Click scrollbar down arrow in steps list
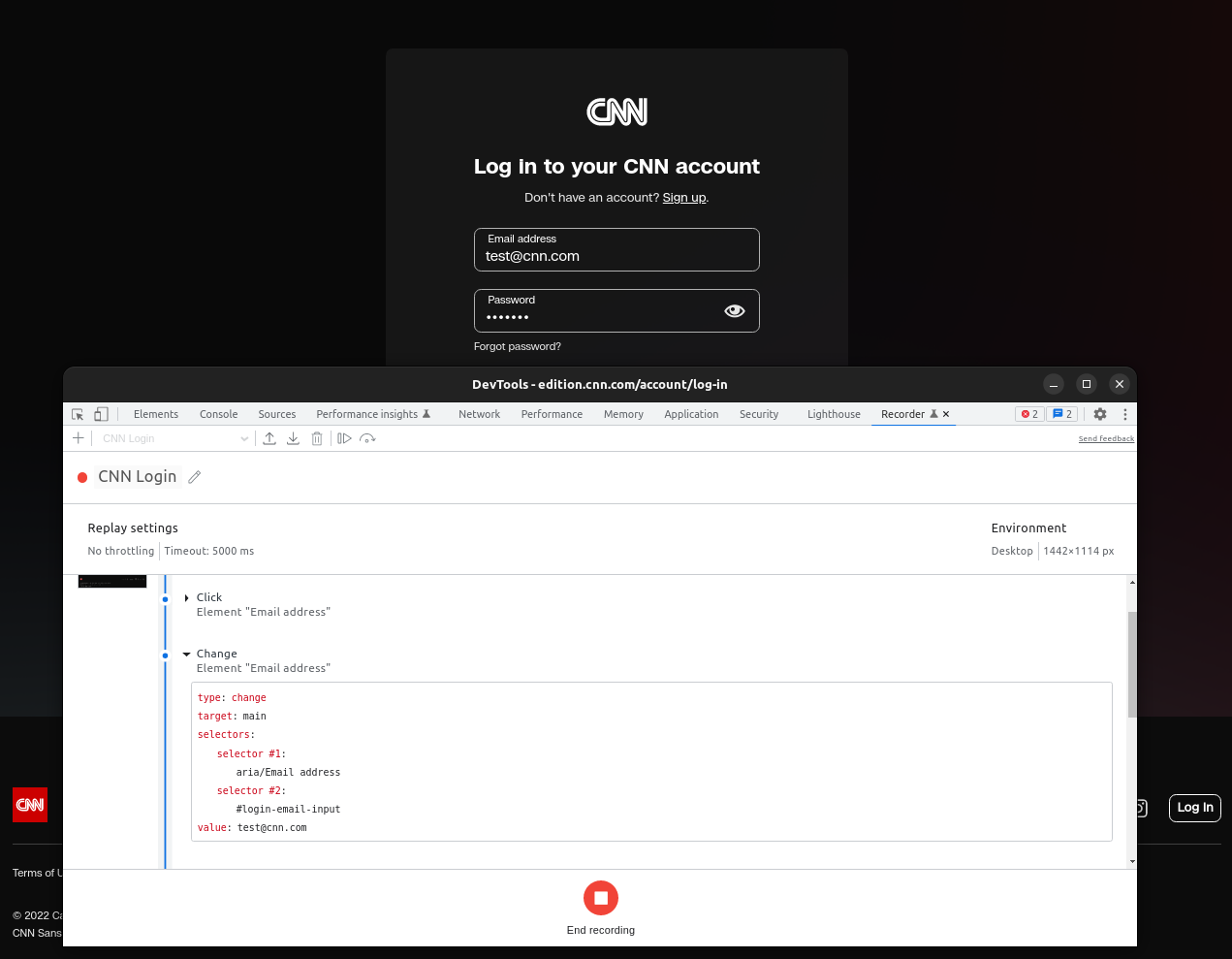Image resolution: width=1232 pixels, height=959 pixels. [x=1132, y=861]
